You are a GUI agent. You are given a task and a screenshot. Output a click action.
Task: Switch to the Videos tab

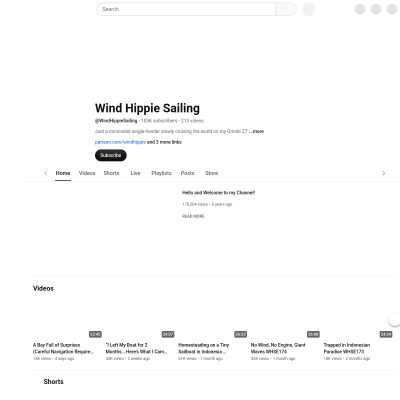coord(87,173)
